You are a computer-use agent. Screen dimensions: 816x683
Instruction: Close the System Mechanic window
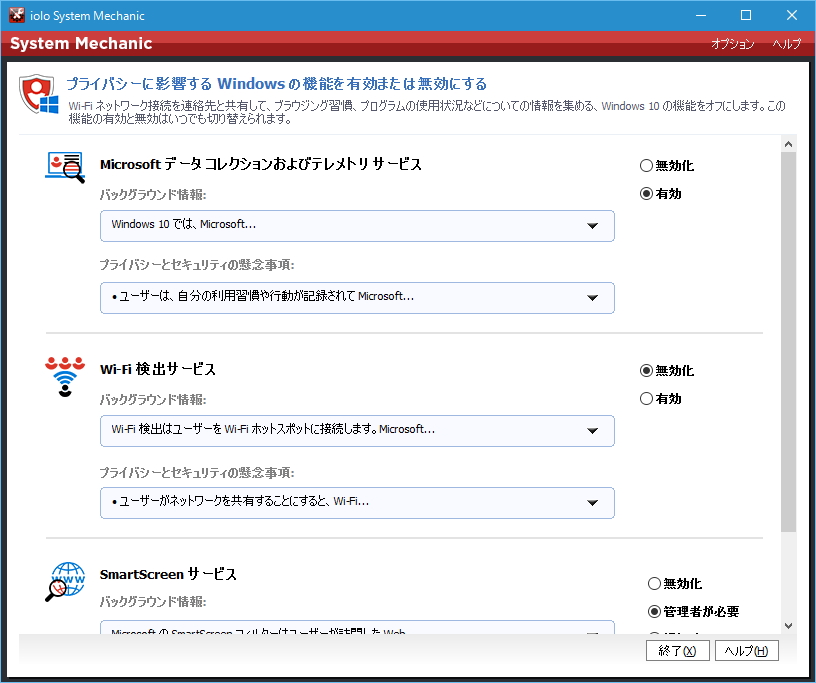point(792,15)
